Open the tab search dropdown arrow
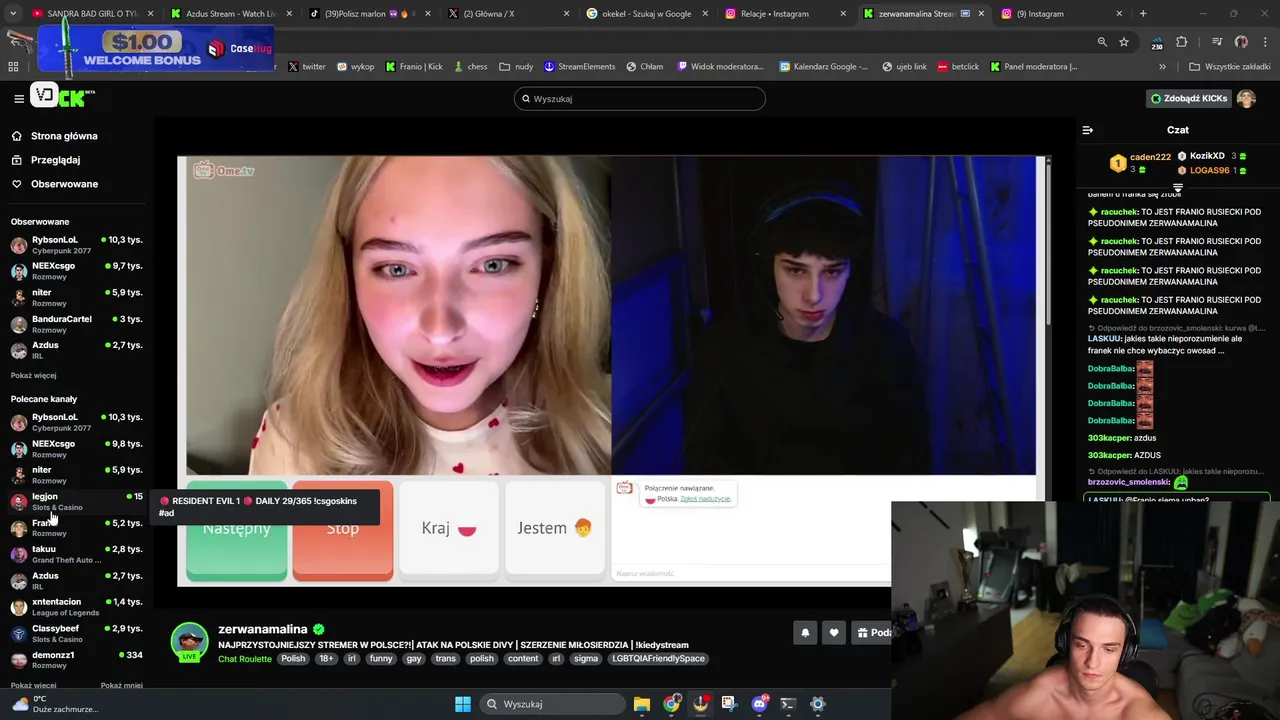Viewport: 1280px width, 720px height. (12, 14)
